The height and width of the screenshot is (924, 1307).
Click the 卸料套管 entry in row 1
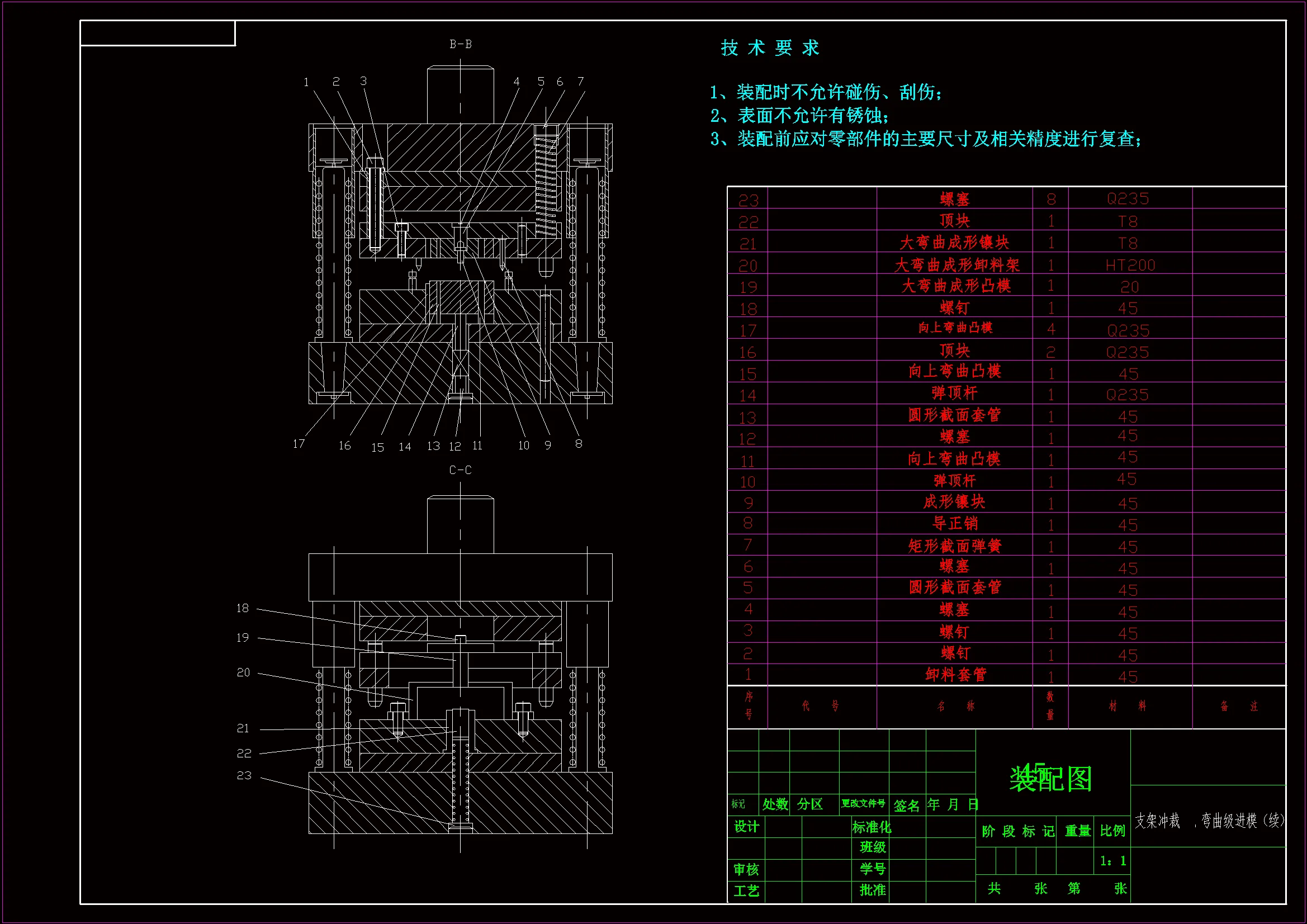point(955,675)
